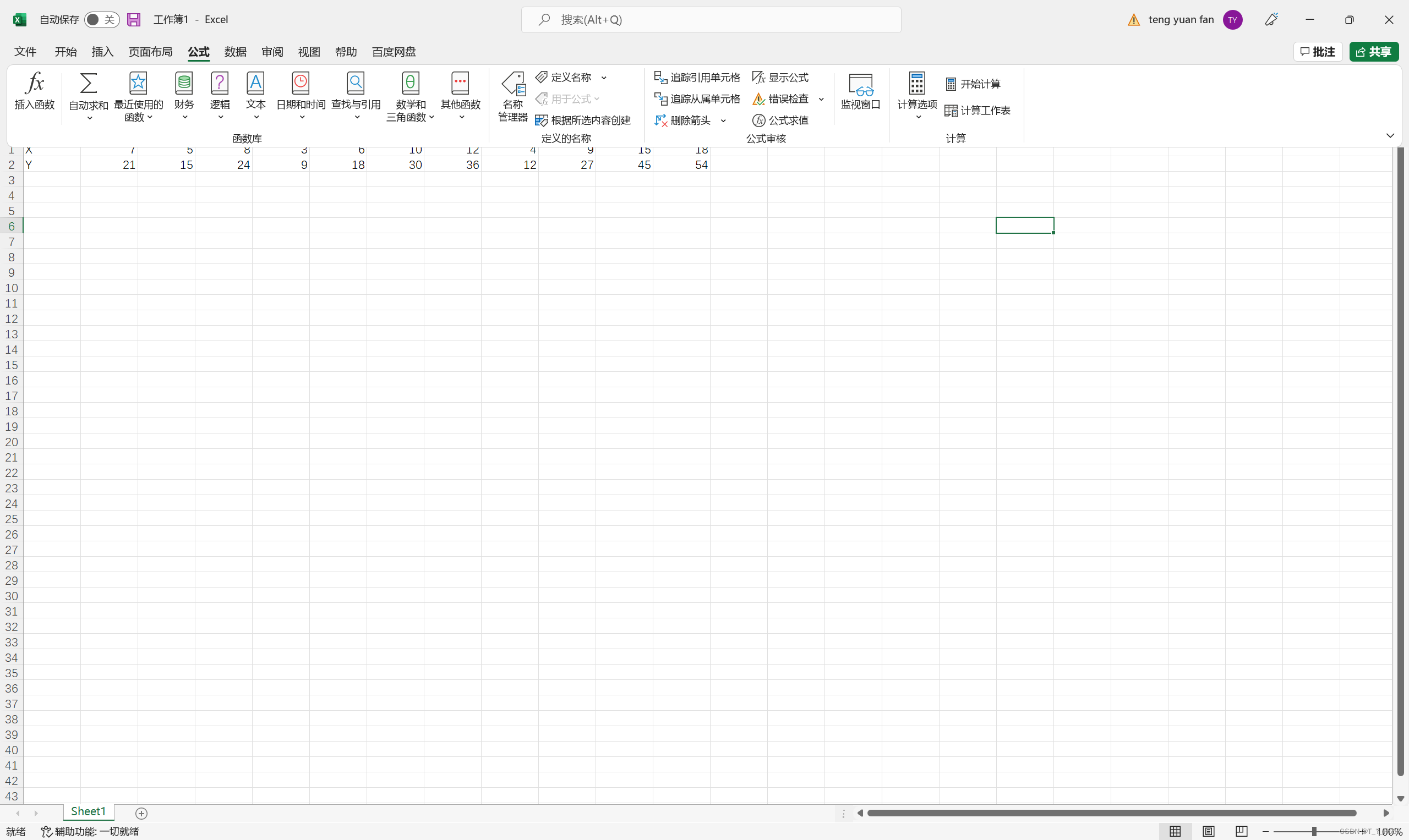Click Evaluate Formula (公式求值)
This screenshot has width=1409, height=840.
(780, 120)
